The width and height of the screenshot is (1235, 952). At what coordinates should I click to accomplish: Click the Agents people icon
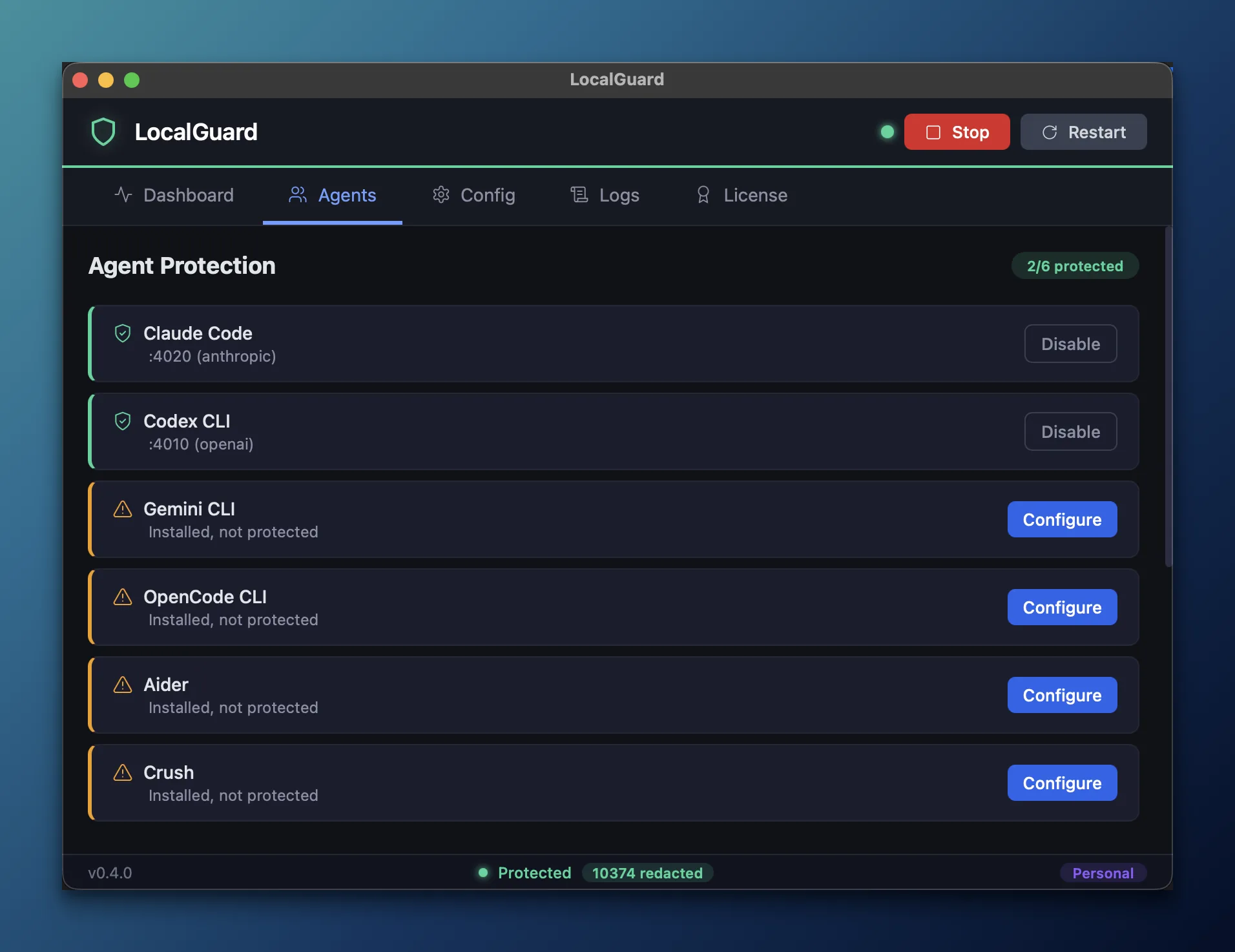(x=298, y=194)
